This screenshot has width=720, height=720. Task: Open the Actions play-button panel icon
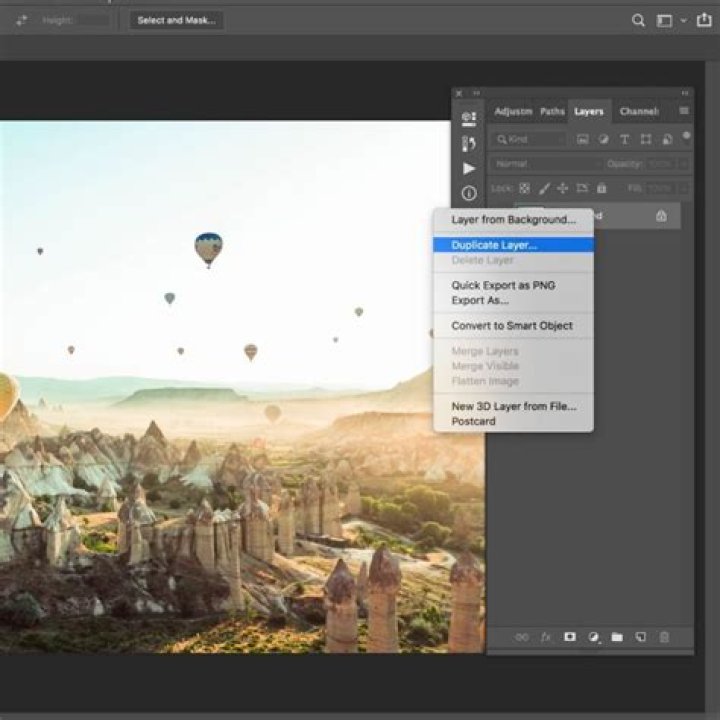click(x=468, y=168)
